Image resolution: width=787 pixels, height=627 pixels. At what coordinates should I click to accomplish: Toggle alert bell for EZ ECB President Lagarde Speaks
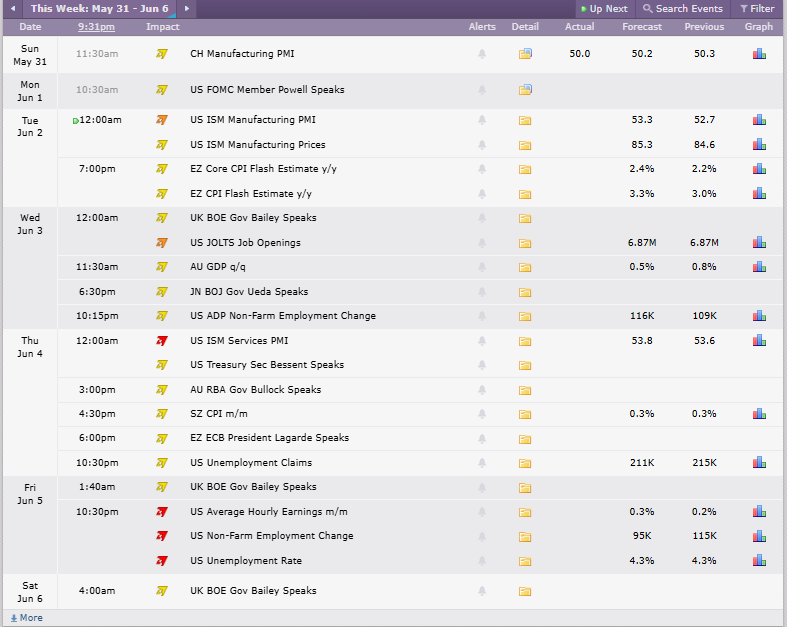(x=482, y=438)
